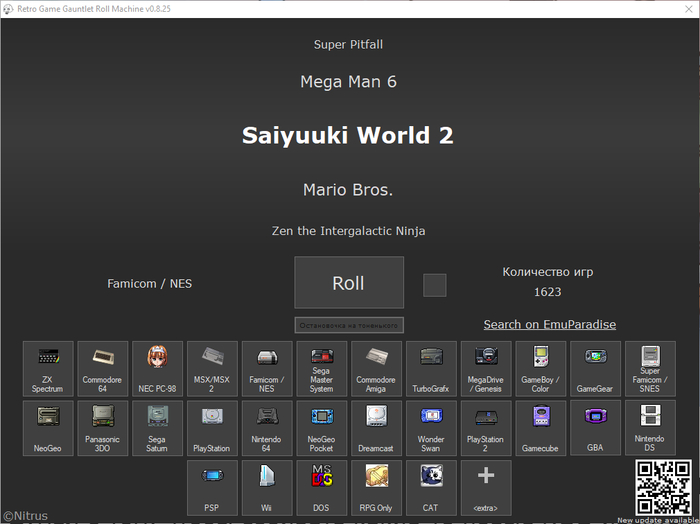Choose the RPG Only filter icon

(376, 487)
